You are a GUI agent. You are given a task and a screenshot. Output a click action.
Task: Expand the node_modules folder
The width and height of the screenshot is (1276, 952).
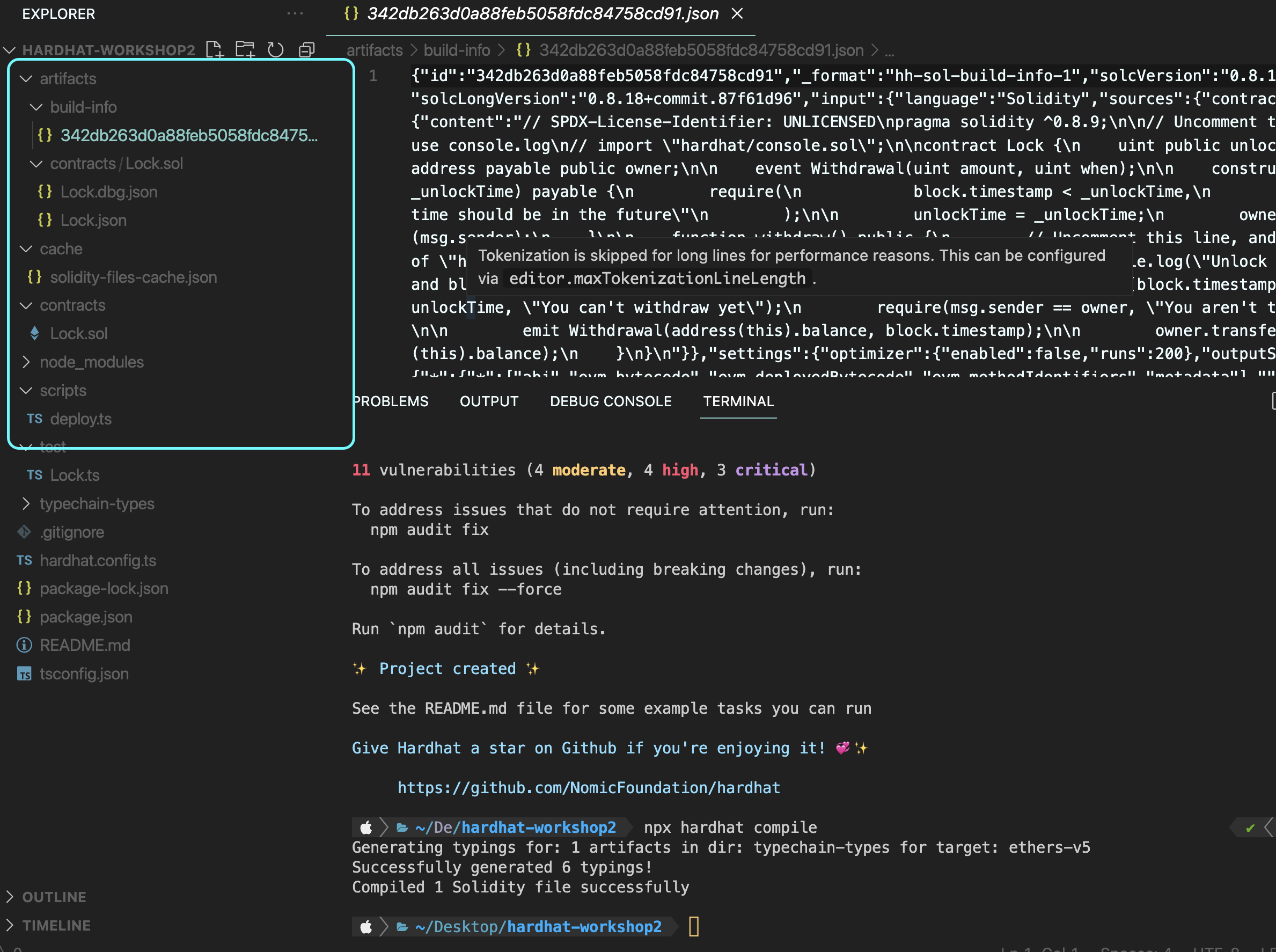point(91,362)
